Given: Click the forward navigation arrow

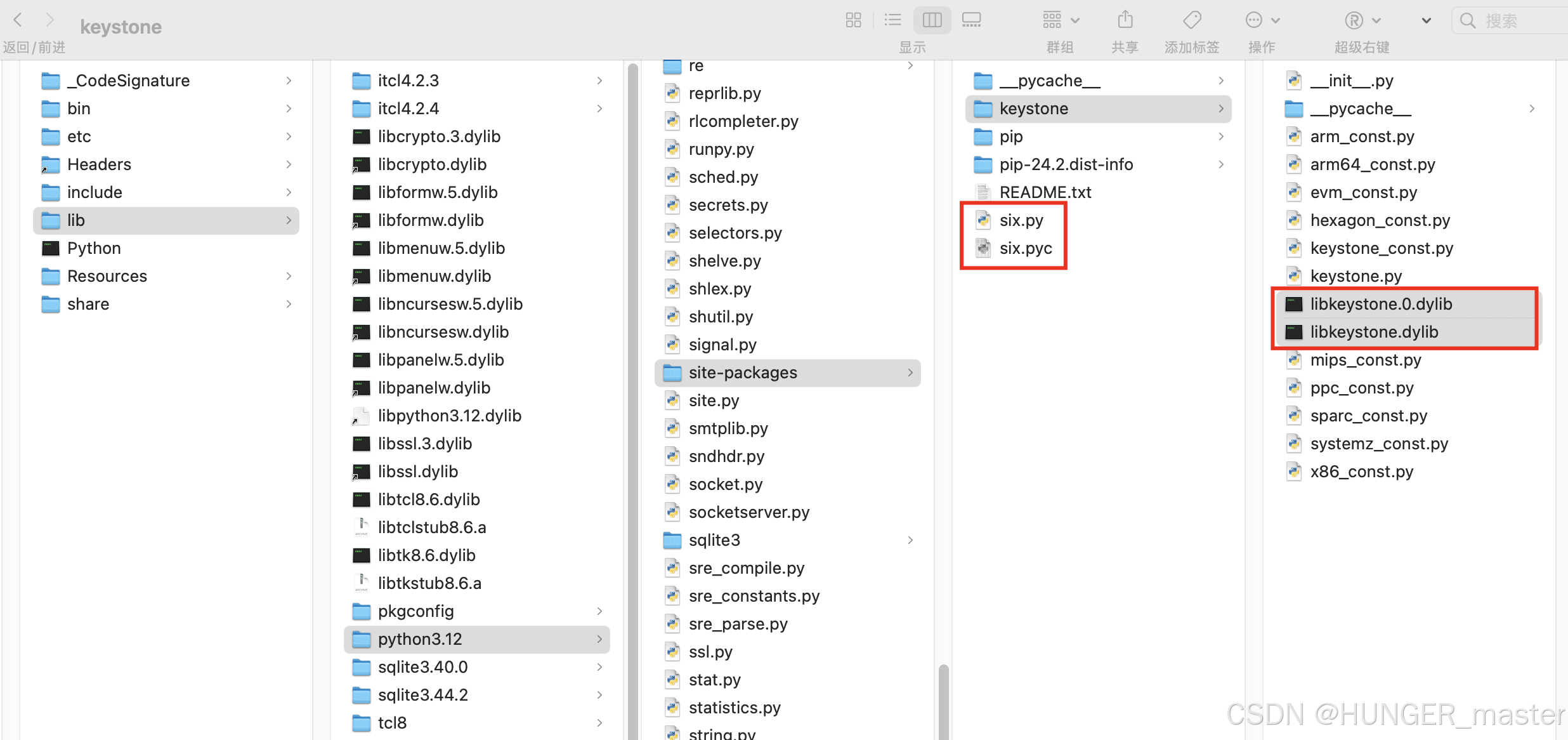Looking at the screenshot, I should point(51,20).
